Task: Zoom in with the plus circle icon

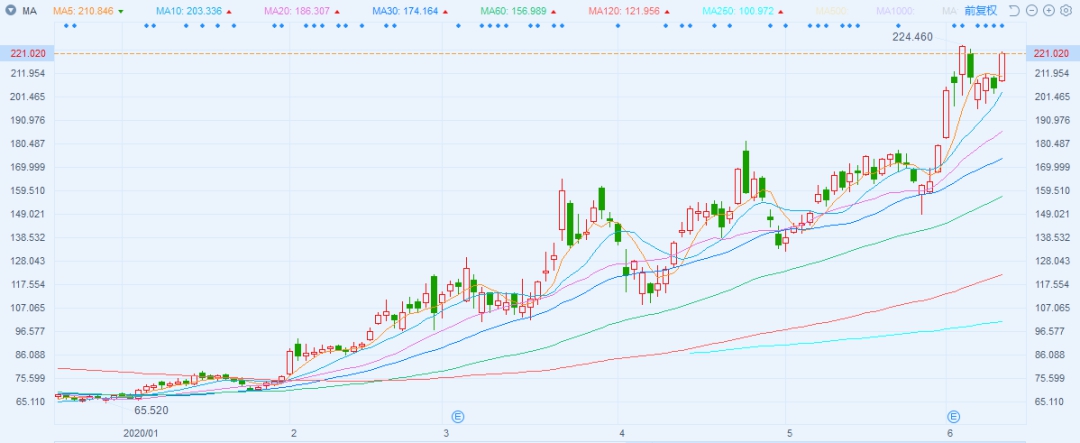Action: tap(1048, 10)
